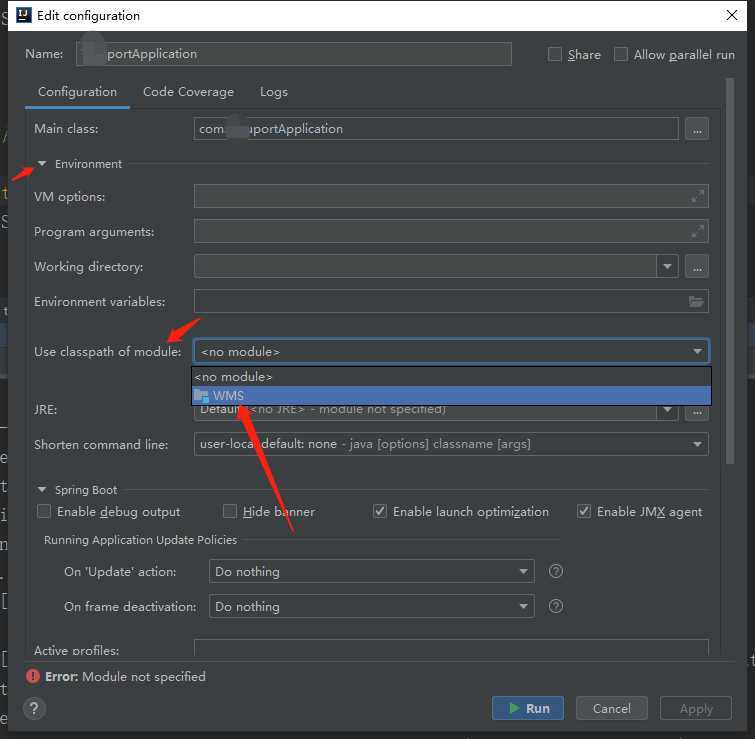Close the Edit configuration dialog

(731, 15)
